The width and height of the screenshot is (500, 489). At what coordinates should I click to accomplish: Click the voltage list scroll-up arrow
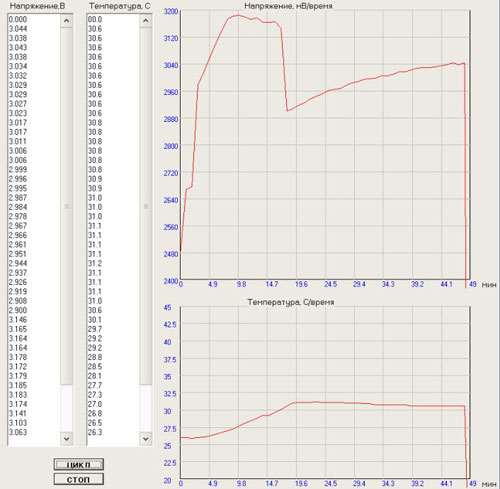[x=66, y=21]
